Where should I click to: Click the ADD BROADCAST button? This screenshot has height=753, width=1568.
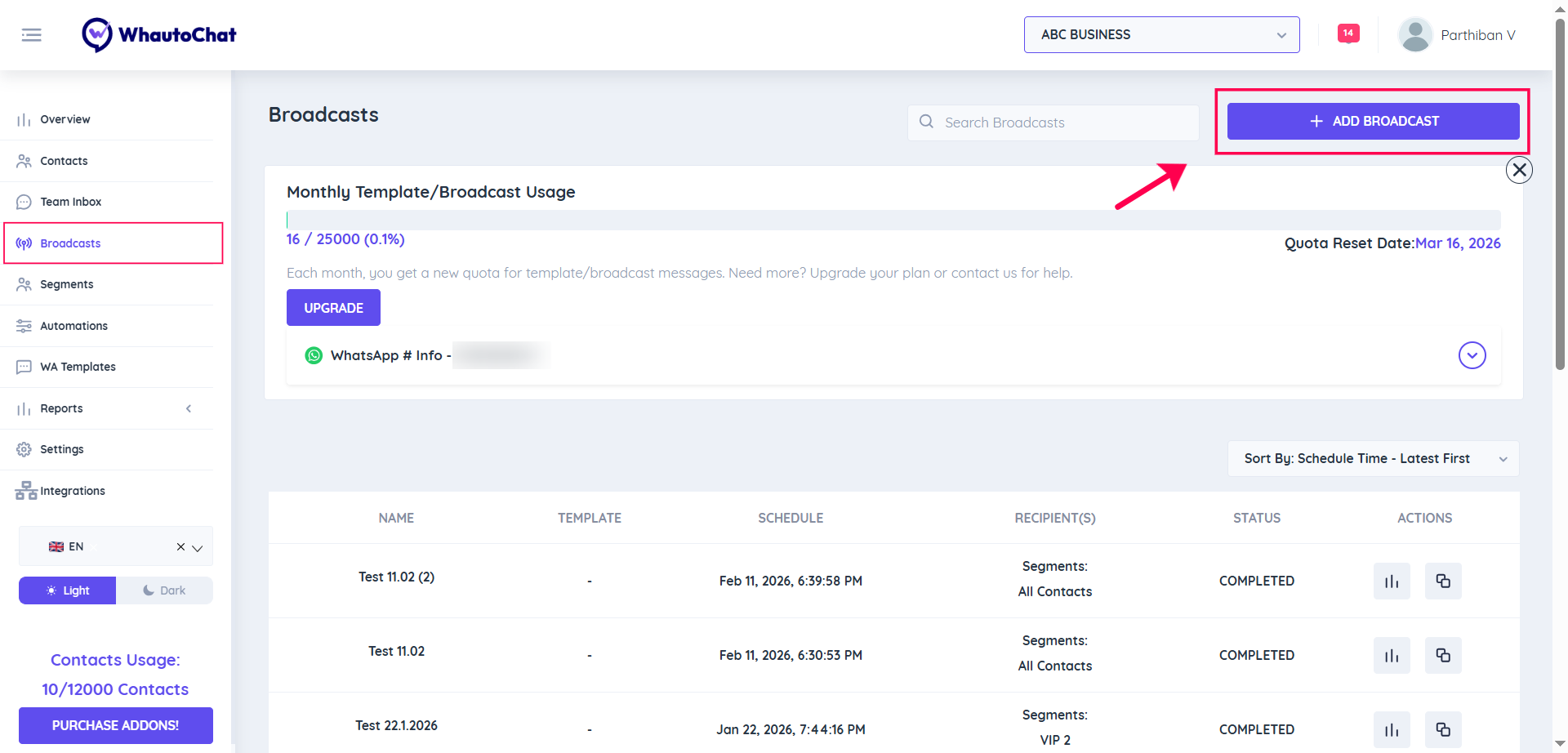[x=1372, y=121]
